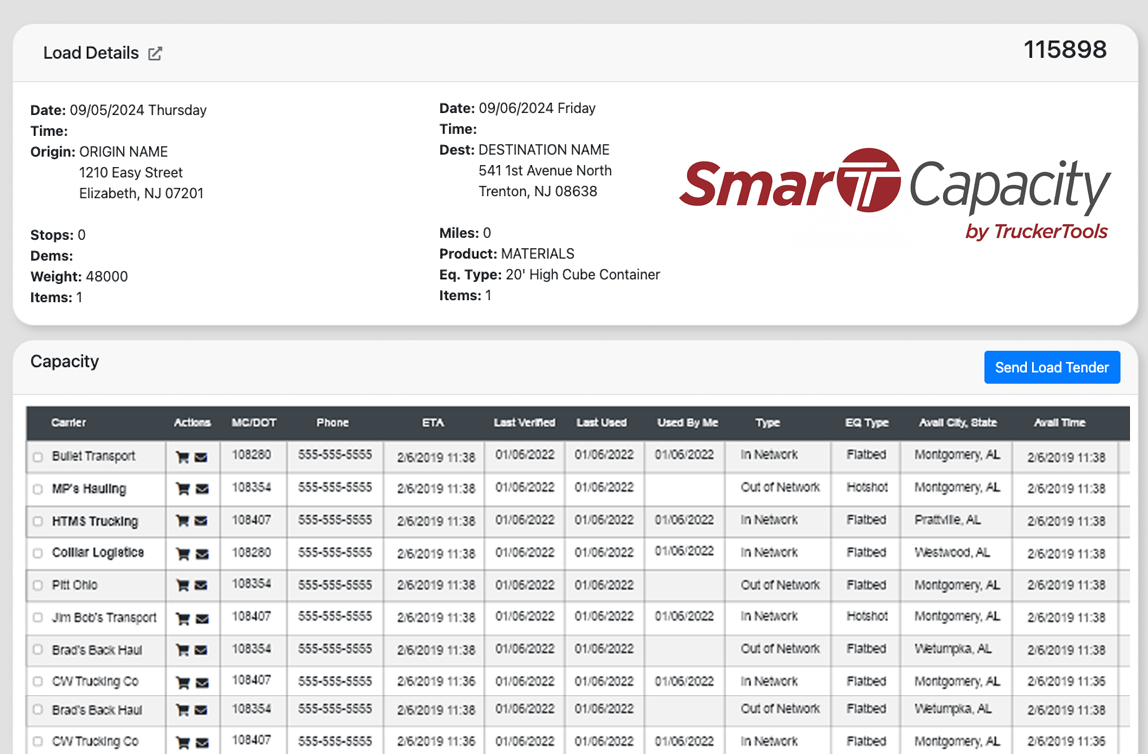Image resolution: width=1148 pixels, height=754 pixels.
Task: Select the Colliar Logistics checkbox
Action: (x=37, y=553)
